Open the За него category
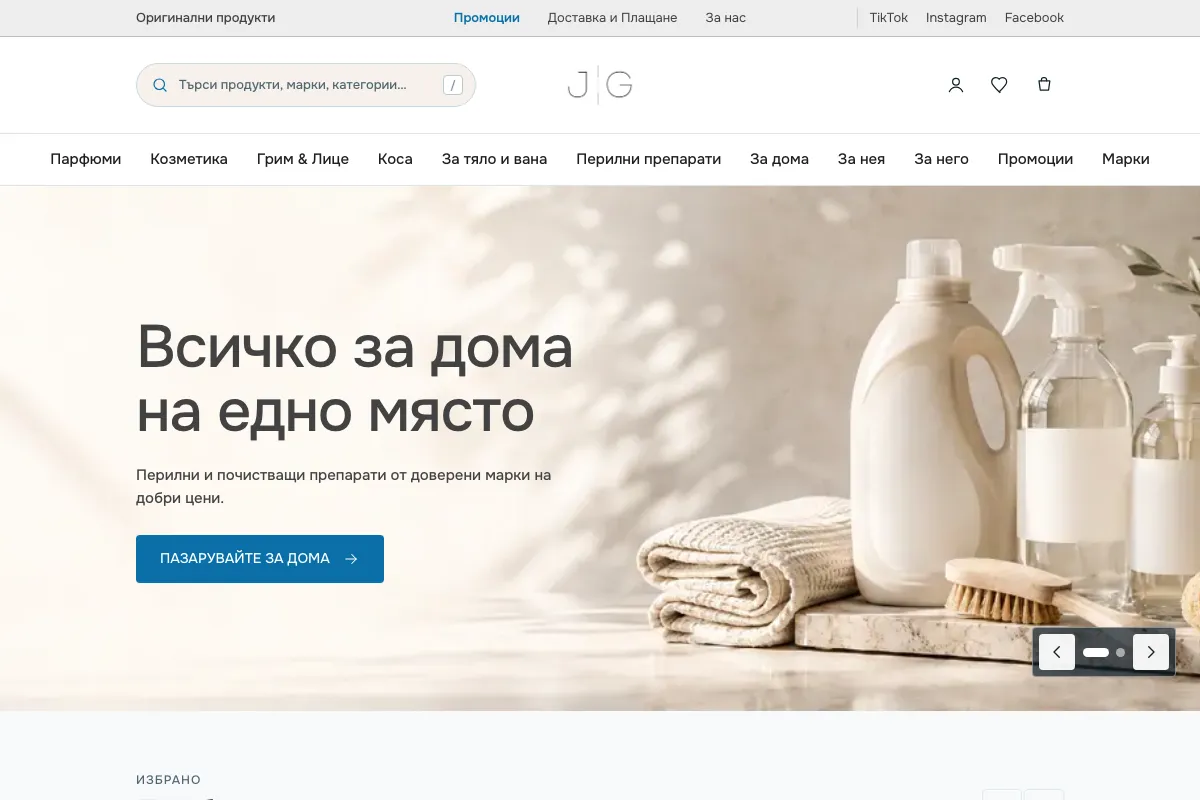The height and width of the screenshot is (800, 1200). (941, 159)
